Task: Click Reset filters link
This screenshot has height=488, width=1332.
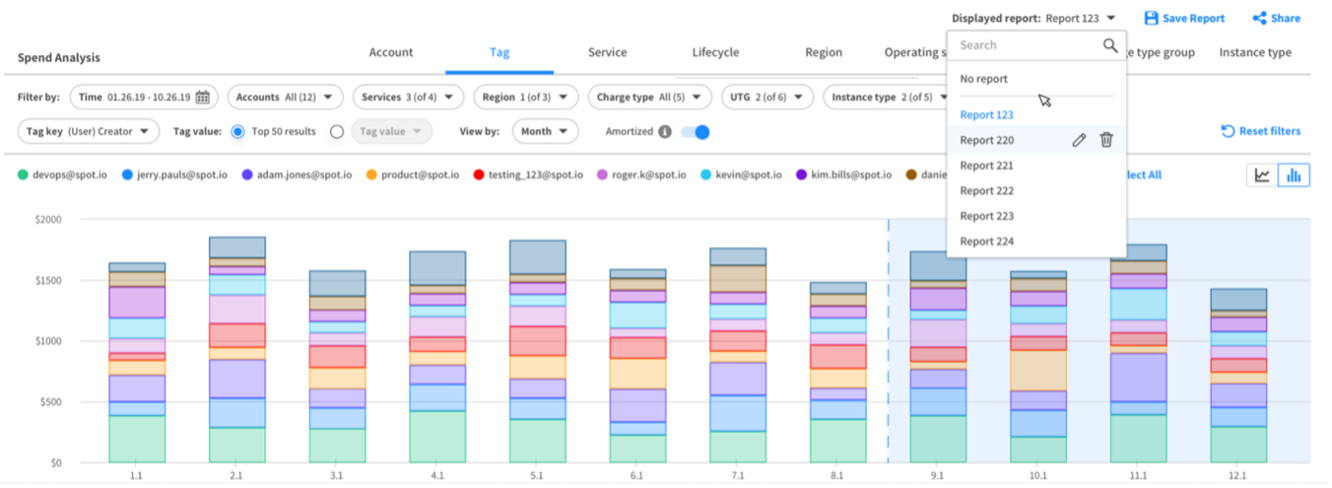Action: (x=1260, y=131)
